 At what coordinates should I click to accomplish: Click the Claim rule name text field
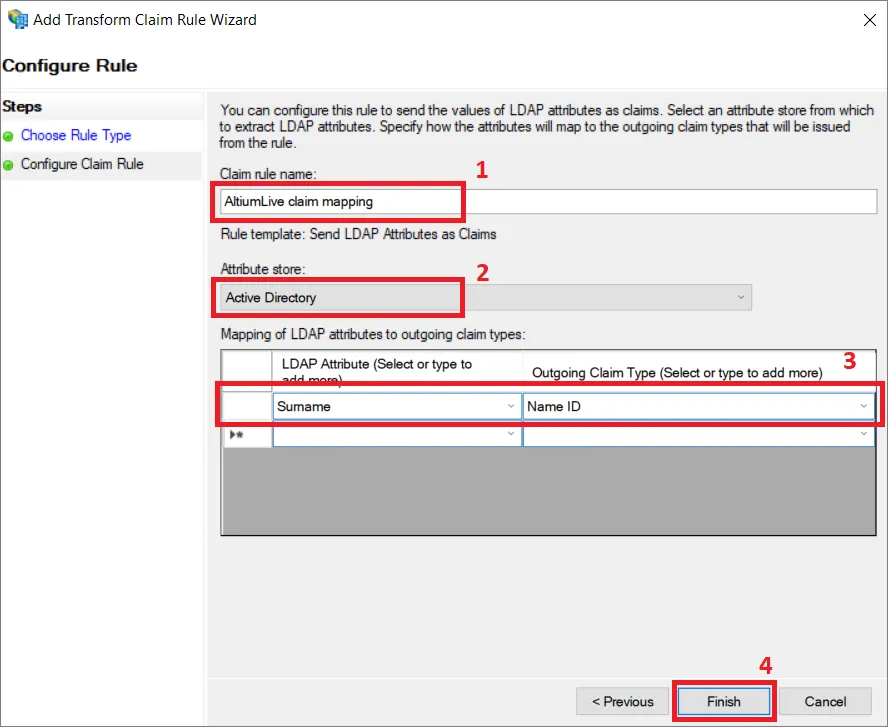pos(548,201)
